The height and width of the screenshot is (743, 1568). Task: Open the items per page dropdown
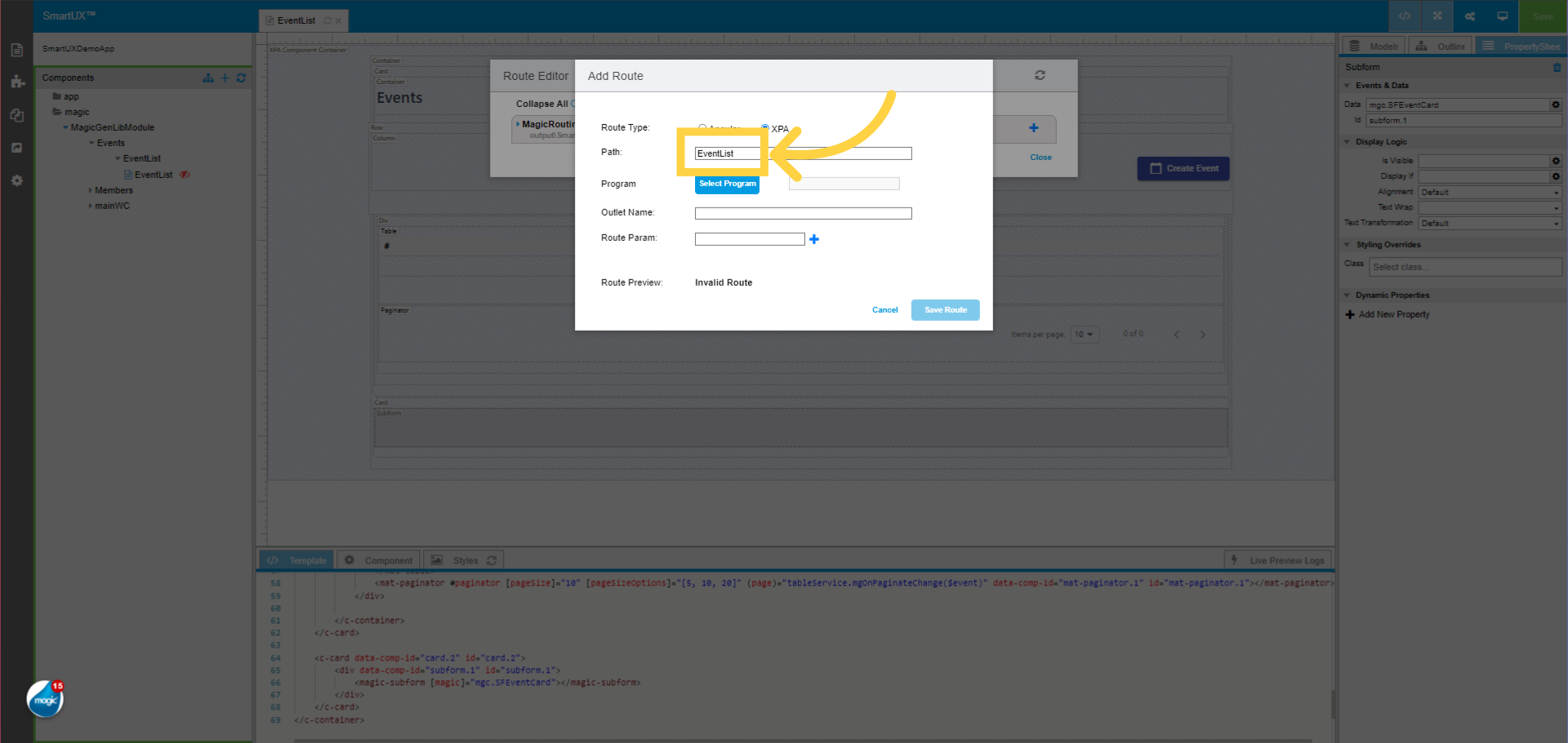[x=1085, y=334]
